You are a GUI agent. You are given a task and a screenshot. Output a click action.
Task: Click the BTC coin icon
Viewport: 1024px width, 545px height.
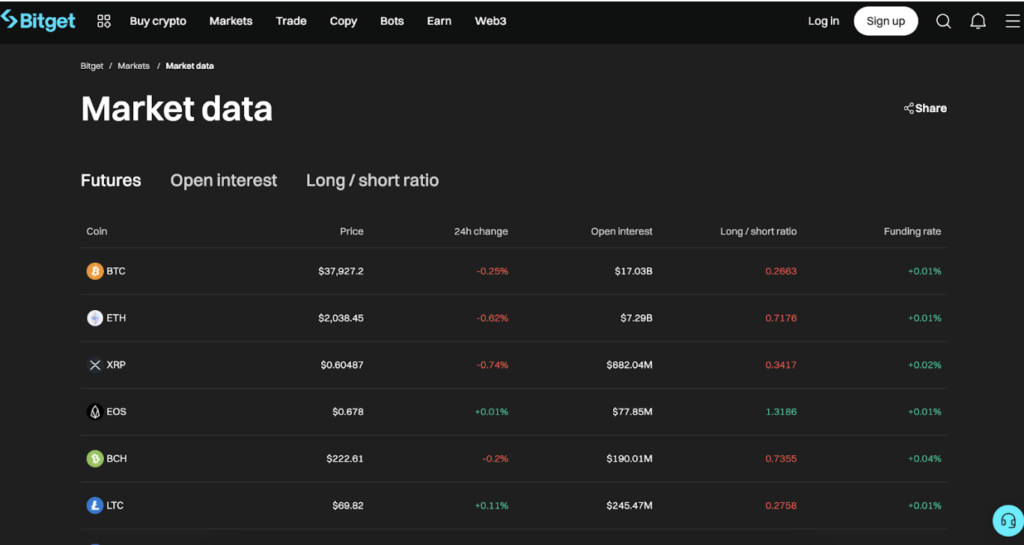tap(95, 271)
